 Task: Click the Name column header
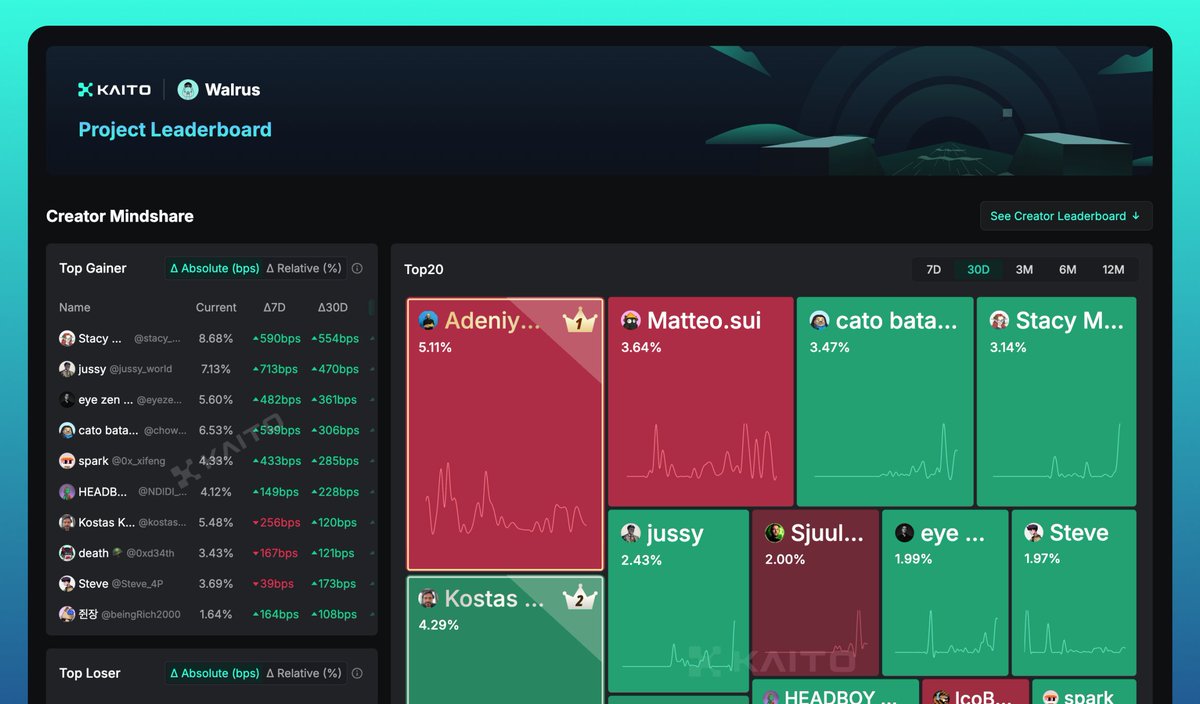(75, 308)
